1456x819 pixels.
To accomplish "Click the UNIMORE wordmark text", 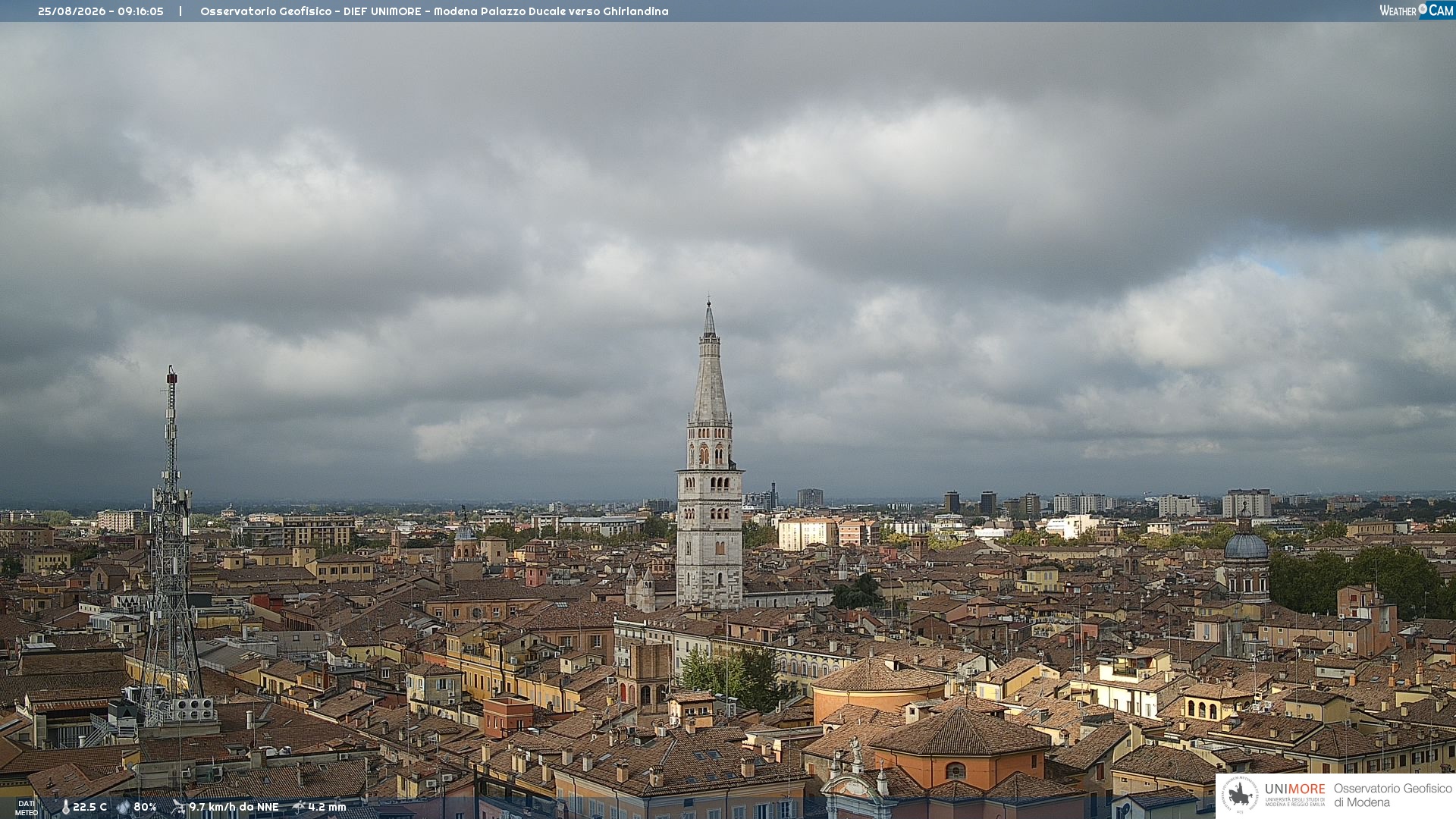I will pyautogui.click(x=1294, y=789).
